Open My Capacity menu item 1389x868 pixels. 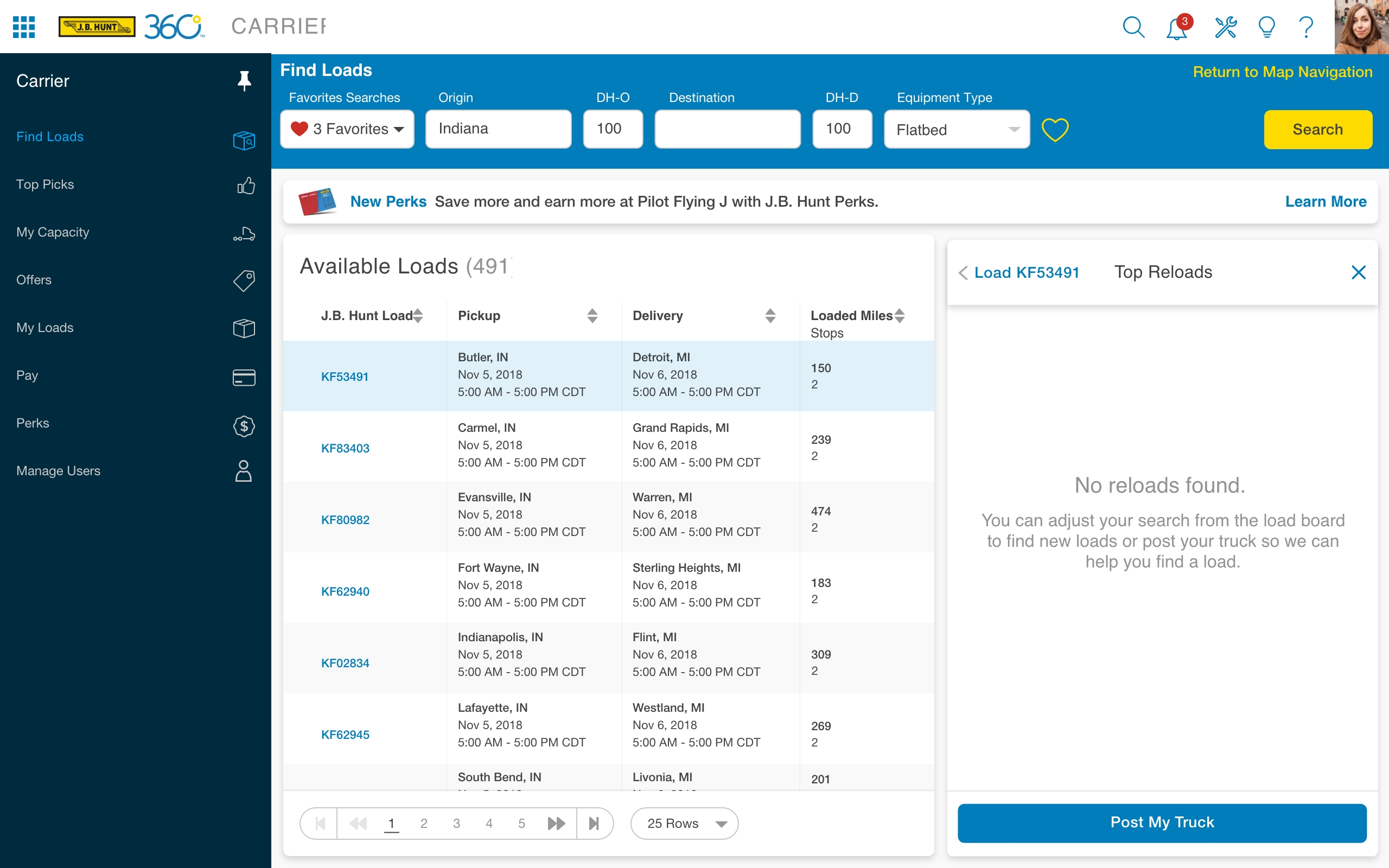[x=52, y=232]
